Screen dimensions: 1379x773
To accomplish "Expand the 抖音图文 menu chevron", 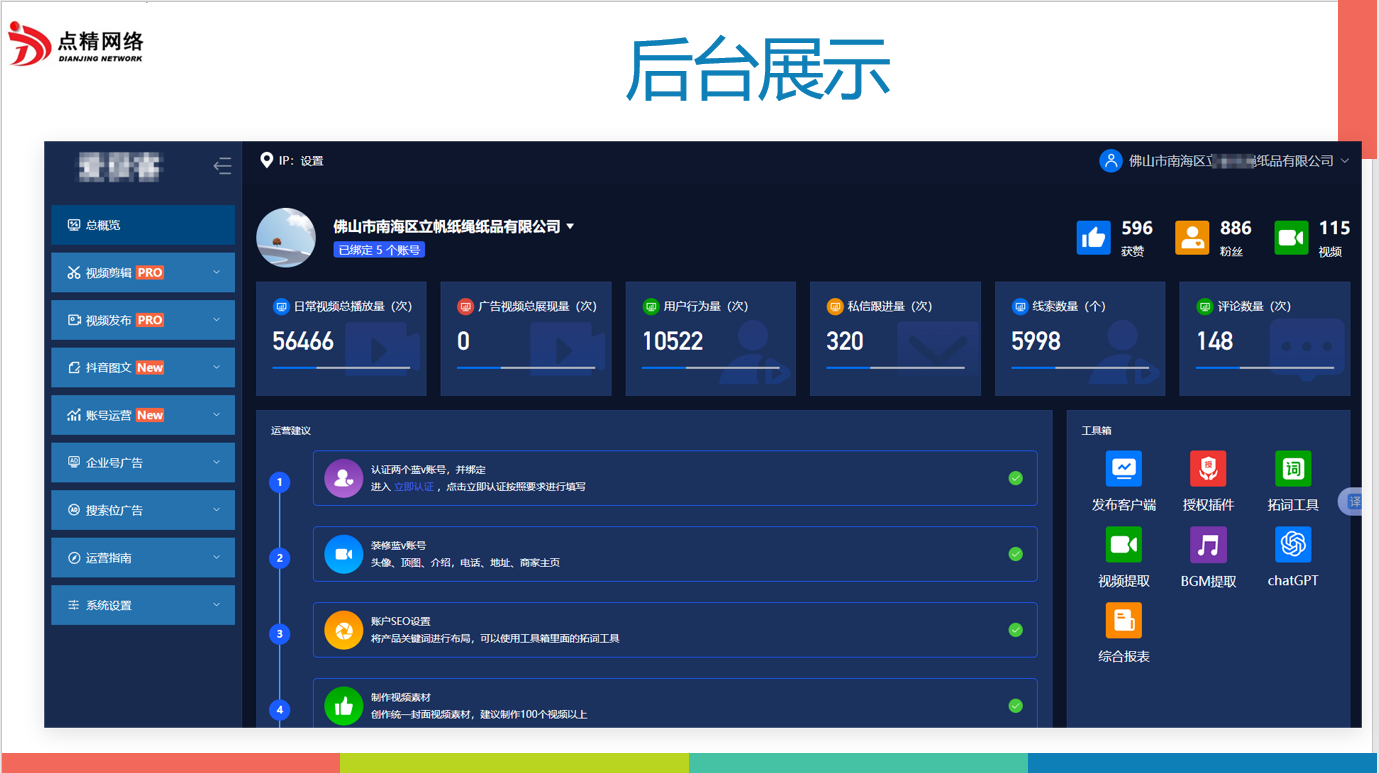I will tap(216, 367).
